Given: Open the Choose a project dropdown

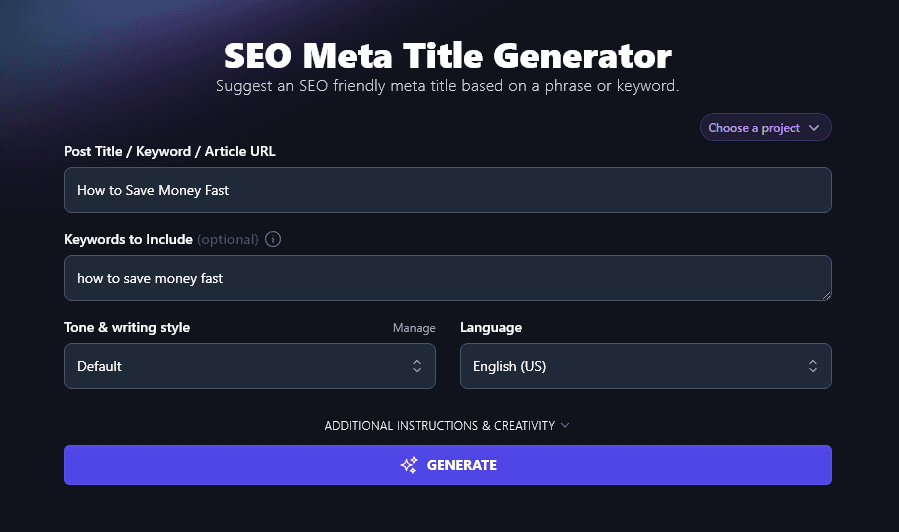Looking at the screenshot, I should pos(765,128).
